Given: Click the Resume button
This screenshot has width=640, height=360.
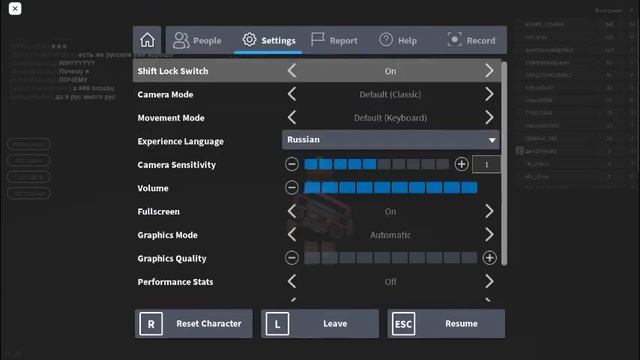Looking at the screenshot, I should 446,324.
